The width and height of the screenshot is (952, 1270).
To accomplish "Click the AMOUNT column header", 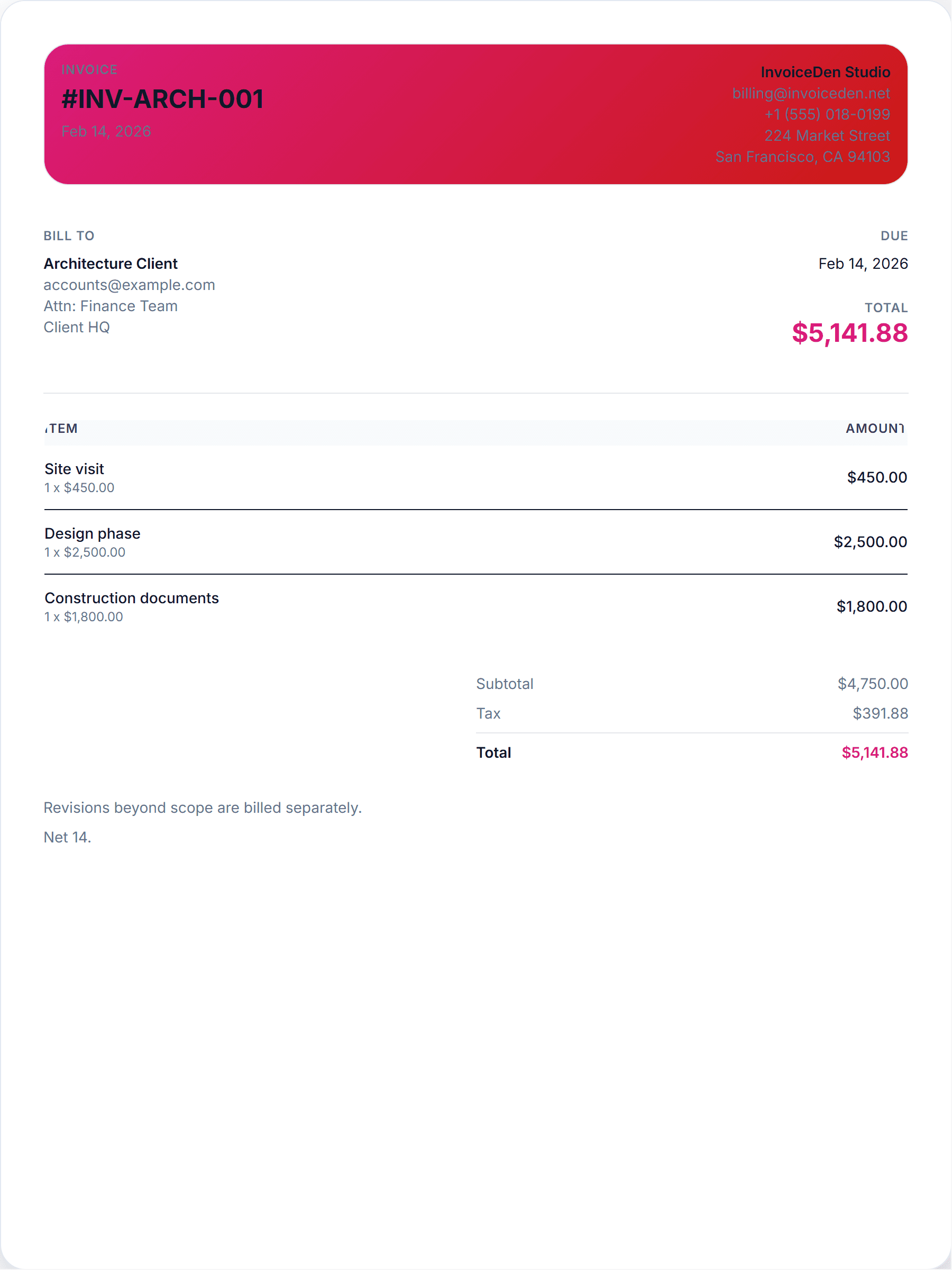I will coord(875,428).
